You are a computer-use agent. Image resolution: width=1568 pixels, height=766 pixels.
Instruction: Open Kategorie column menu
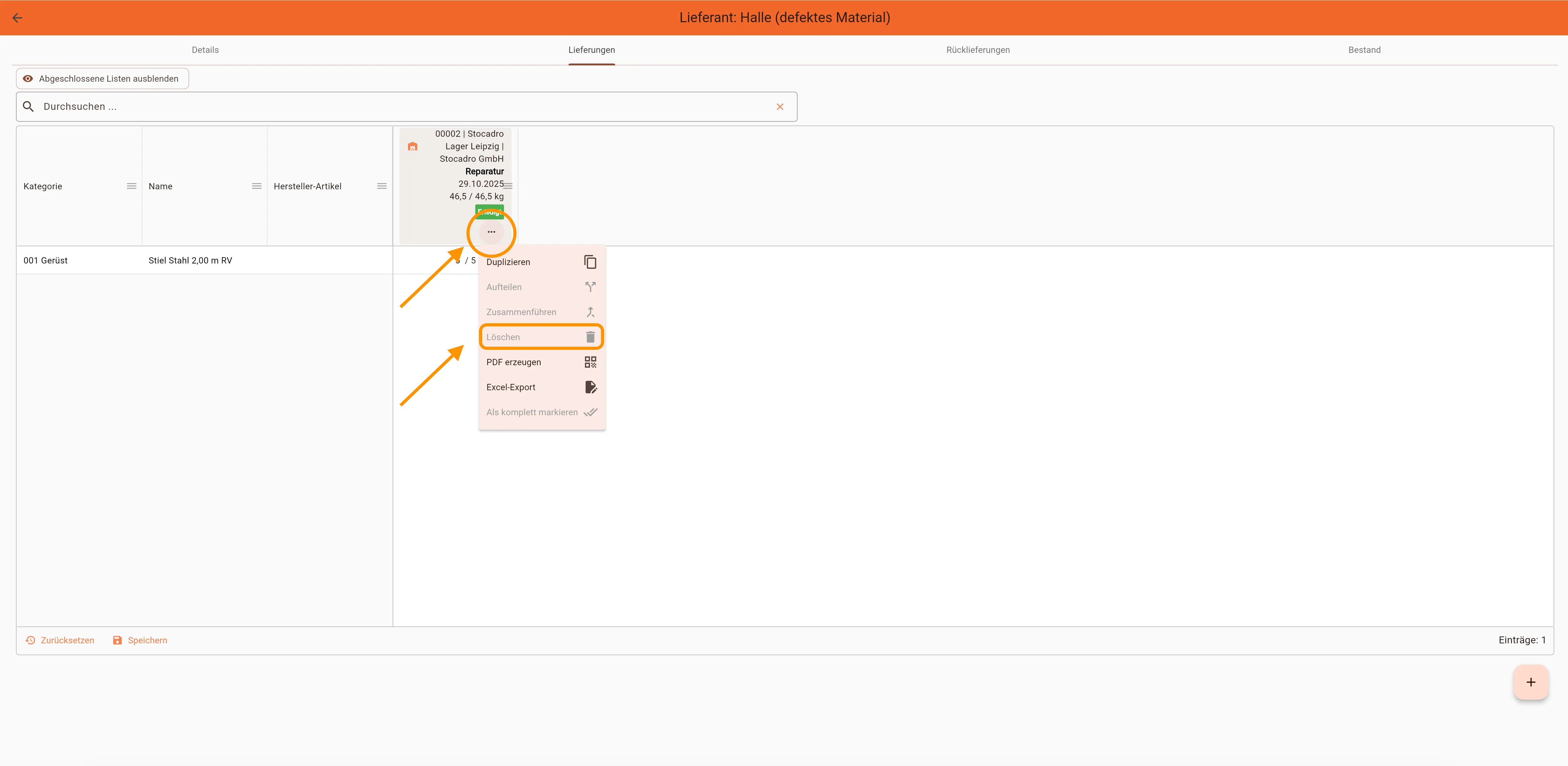pos(131,186)
